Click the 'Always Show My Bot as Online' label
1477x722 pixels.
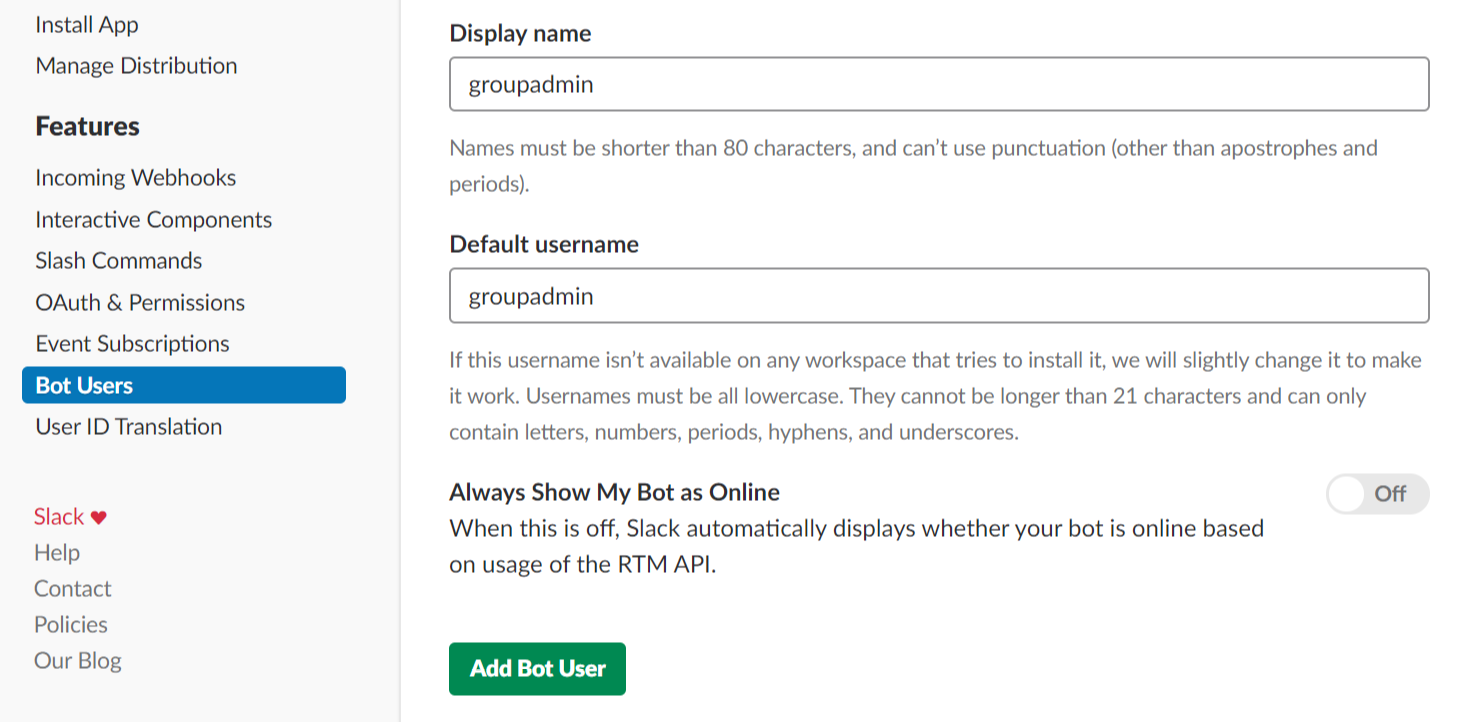(615, 493)
